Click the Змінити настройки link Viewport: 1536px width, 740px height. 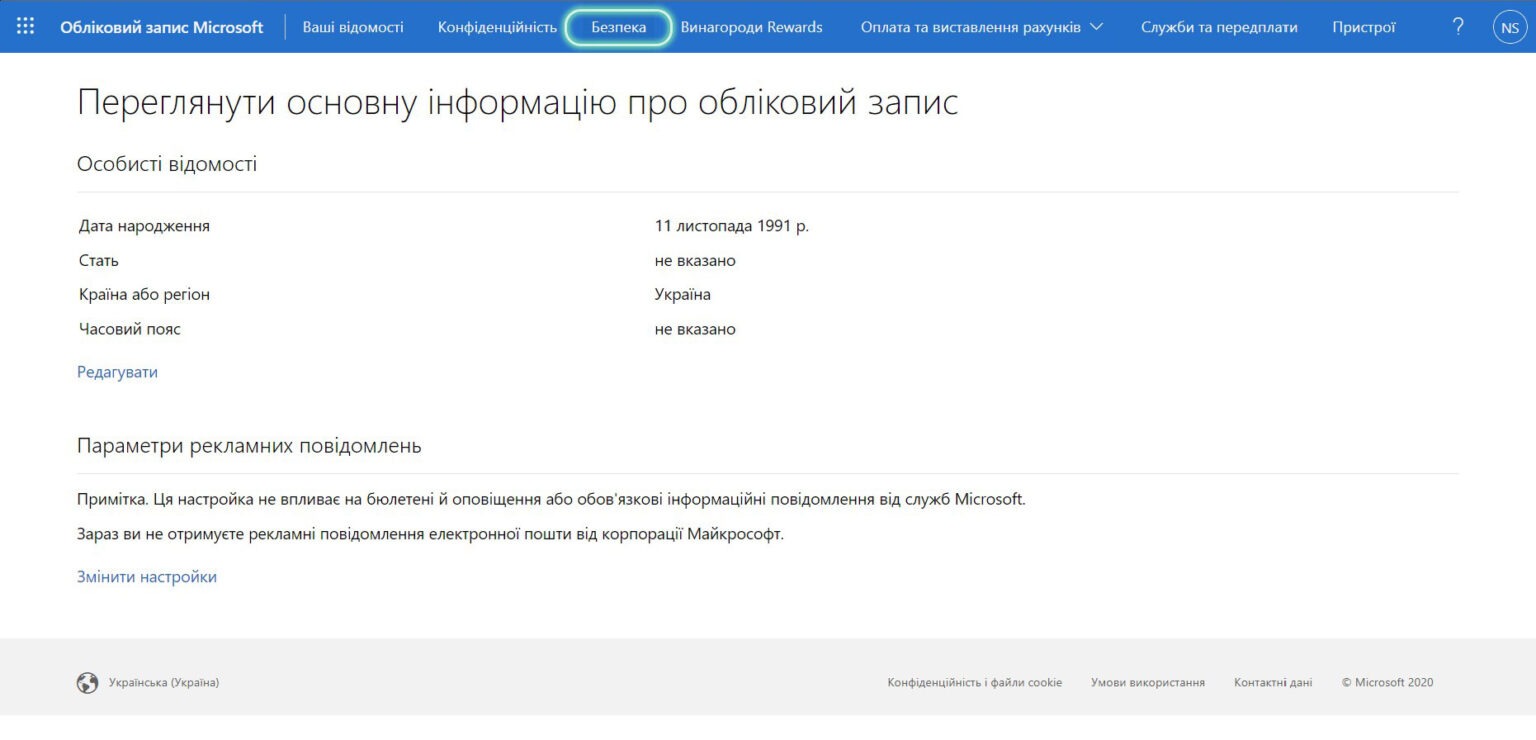(147, 577)
